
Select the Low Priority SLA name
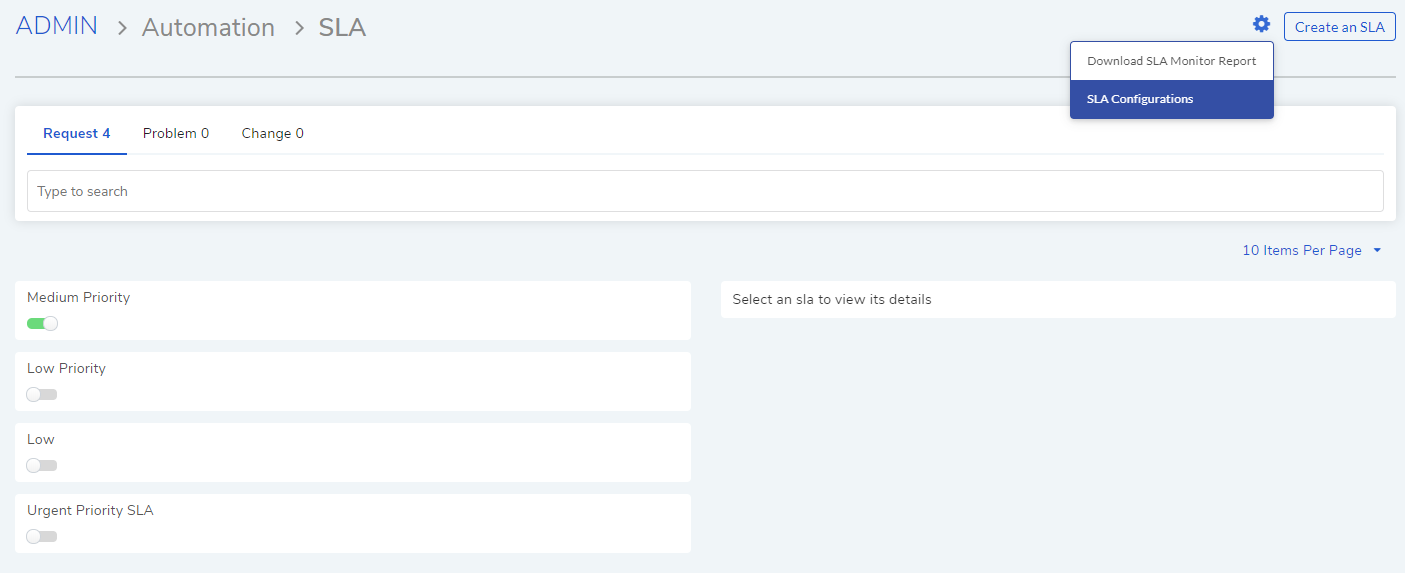66,368
